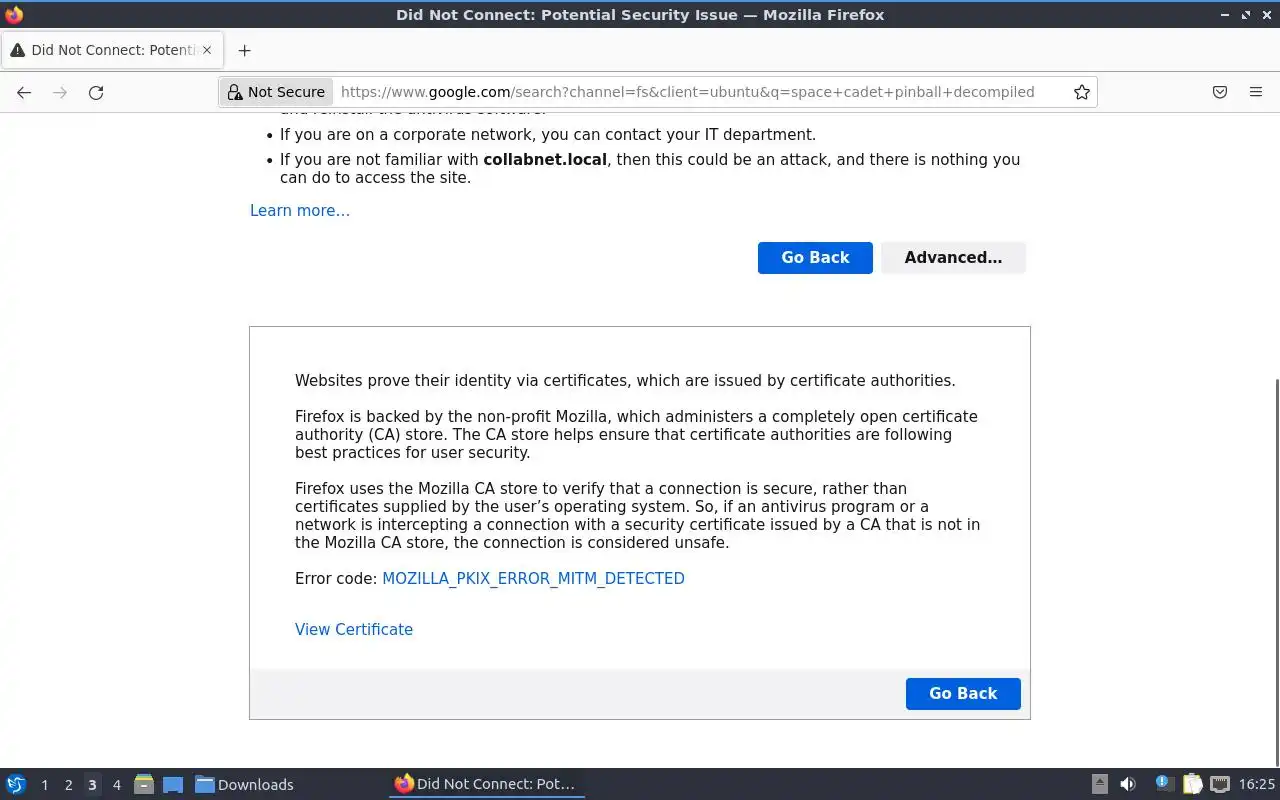Viewport: 1280px width, 800px height.
Task: Click the show desktop taskbar icon
Action: pos(173,784)
